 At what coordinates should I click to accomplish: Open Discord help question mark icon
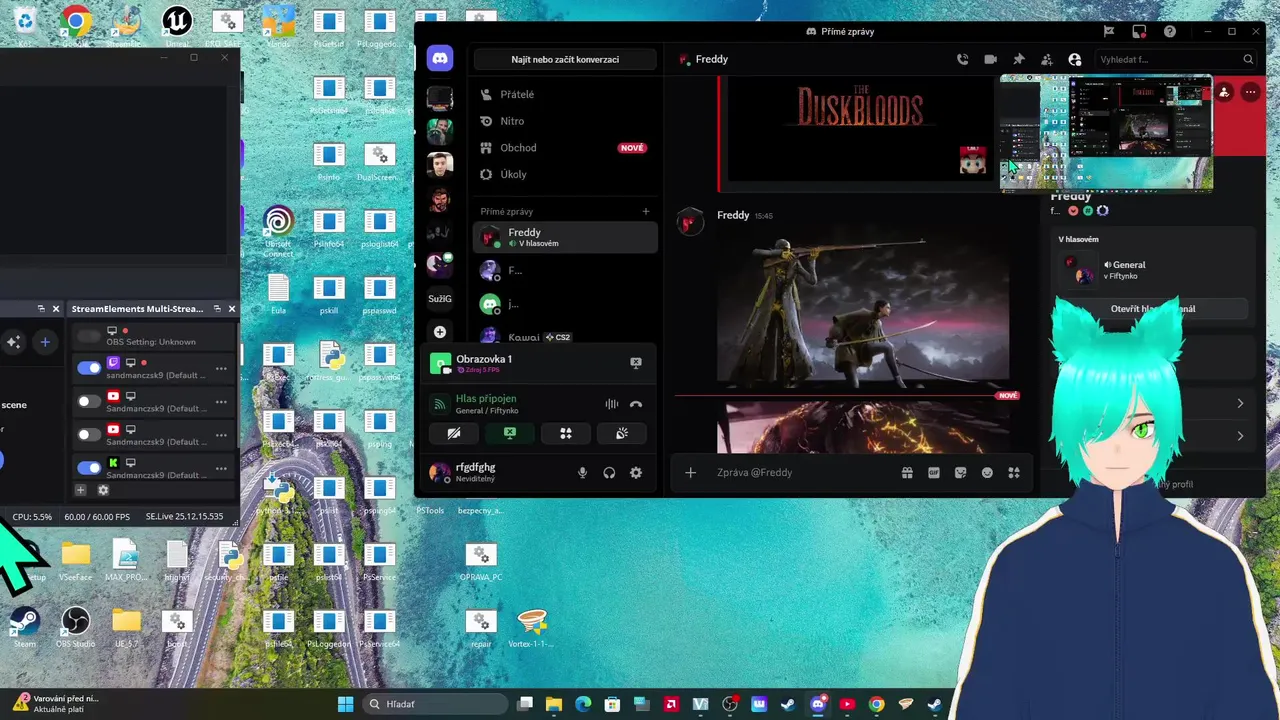[x=1169, y=31]
